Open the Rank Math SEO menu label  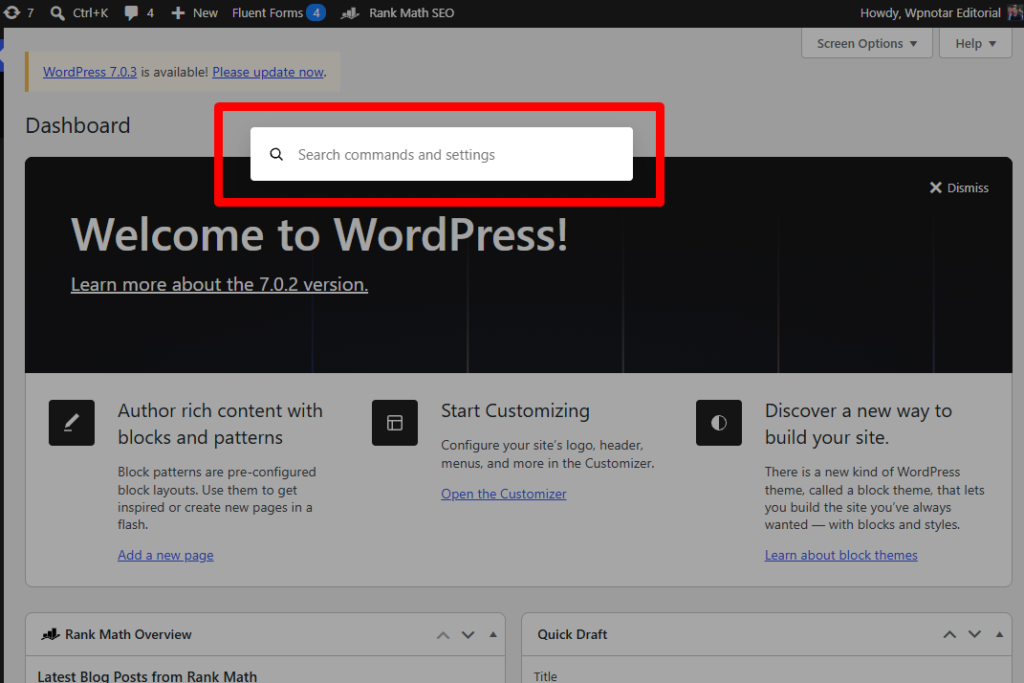coord(411,13)
